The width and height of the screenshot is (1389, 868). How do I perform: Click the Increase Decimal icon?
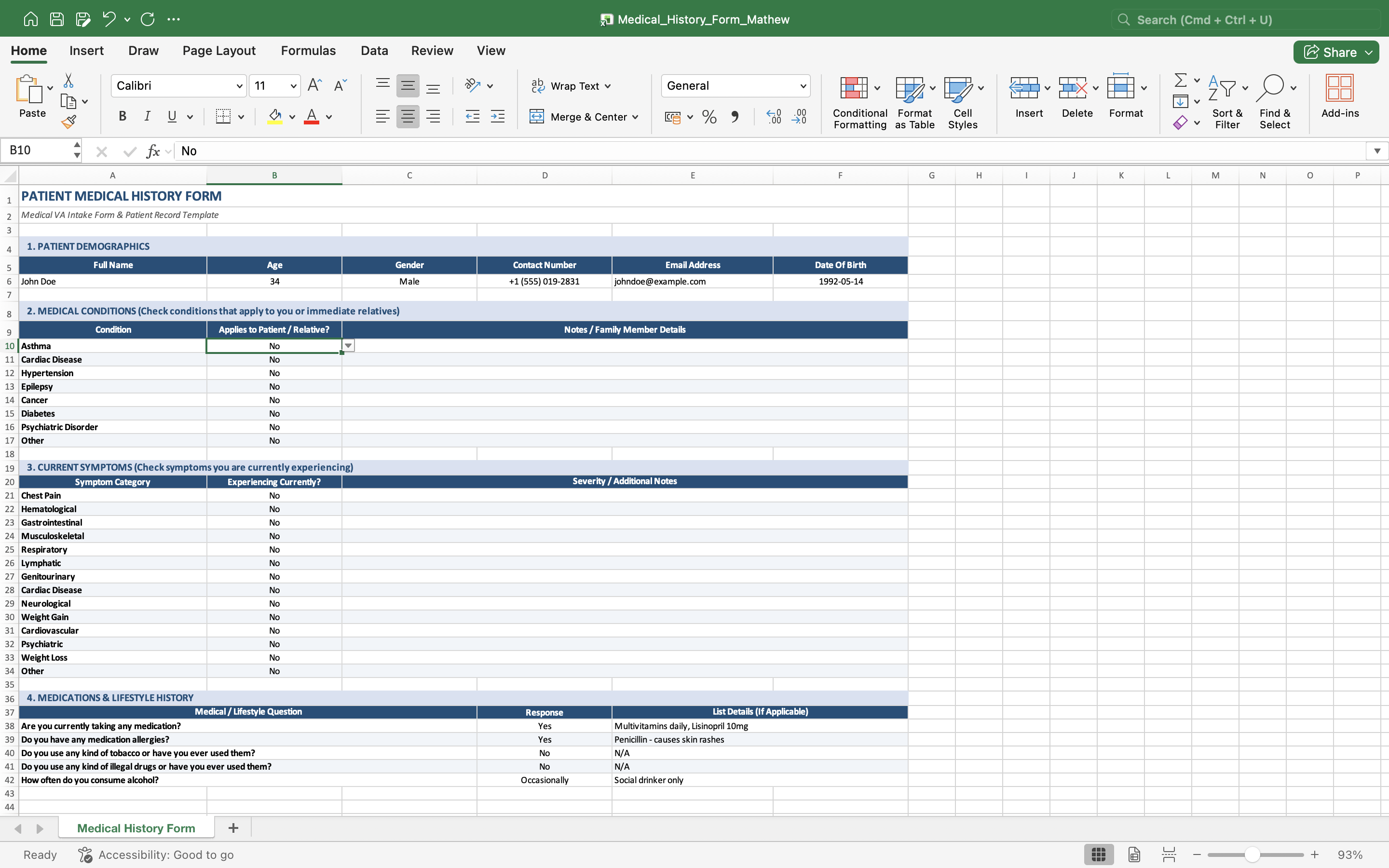774,117
